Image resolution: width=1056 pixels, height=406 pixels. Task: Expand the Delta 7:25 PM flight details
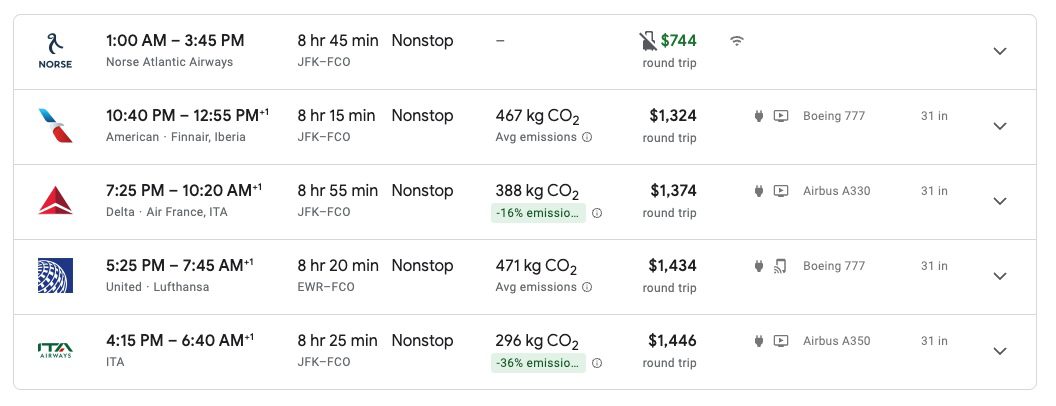click(x=999, y=201)
